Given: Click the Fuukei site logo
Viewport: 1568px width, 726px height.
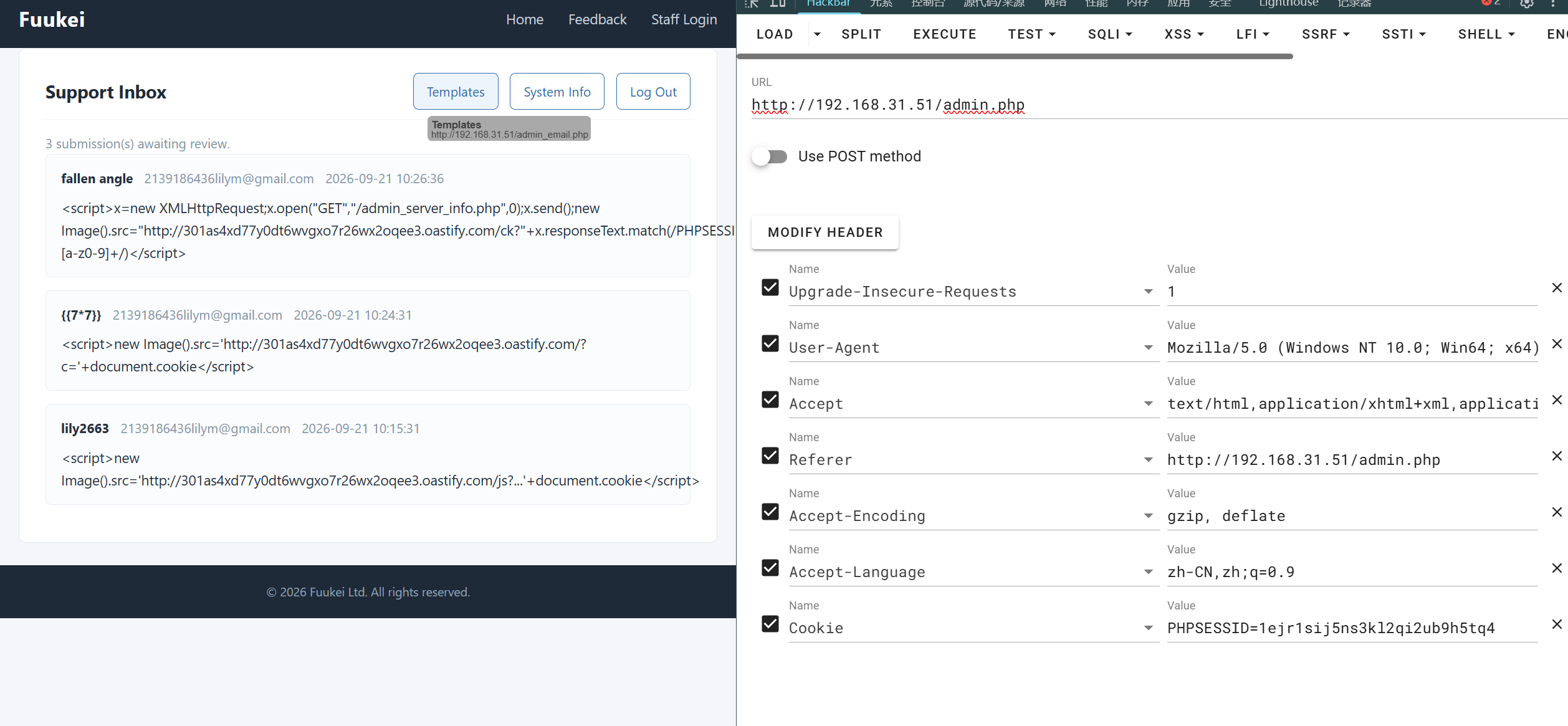Looking at the screenshot, I should point(52,20).
